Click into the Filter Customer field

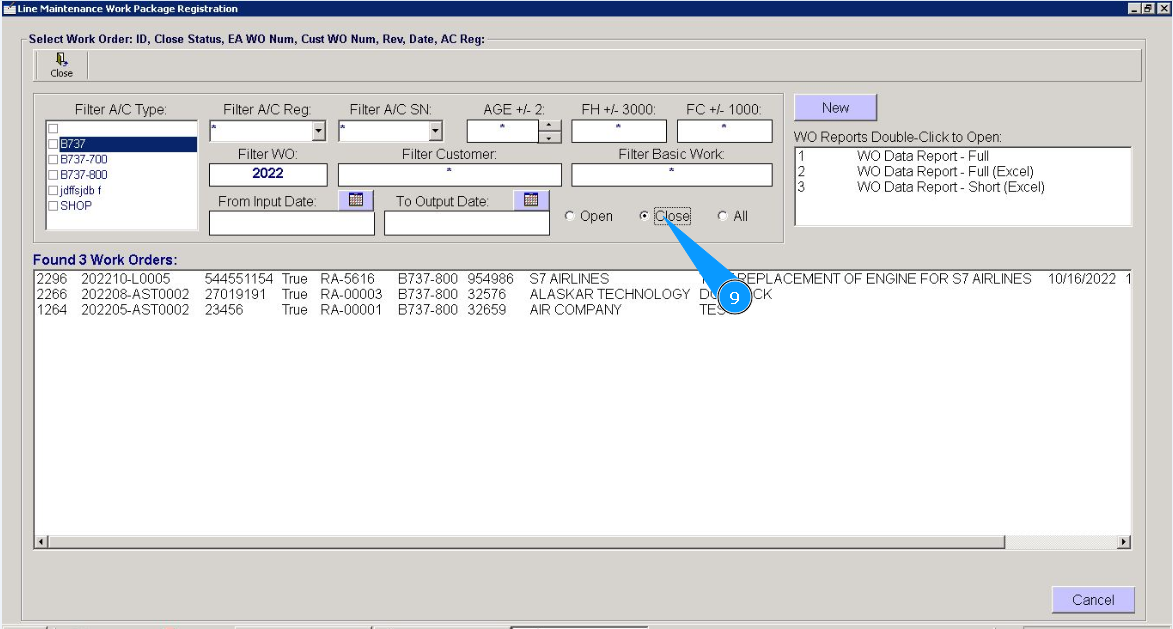click(450, 174)
